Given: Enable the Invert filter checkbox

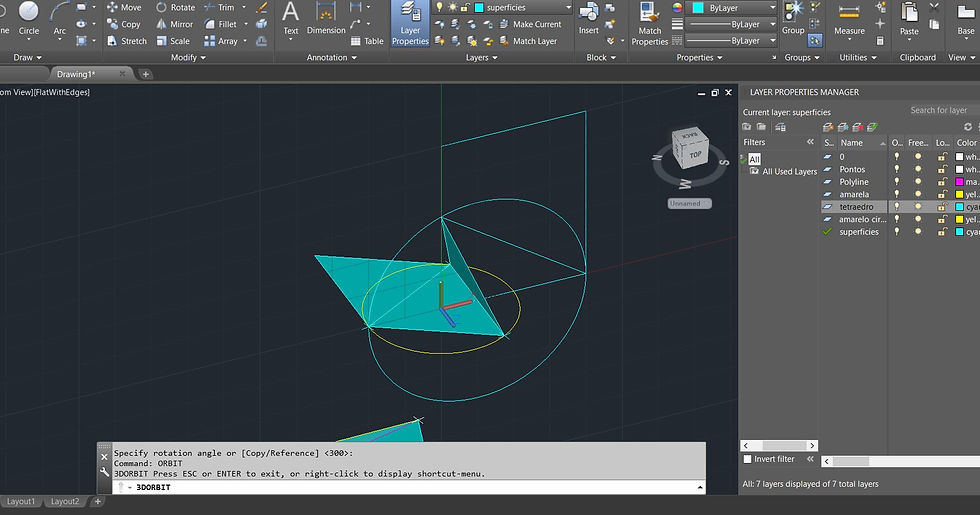Looking at the screenshot, I should (x=748, y=459).
